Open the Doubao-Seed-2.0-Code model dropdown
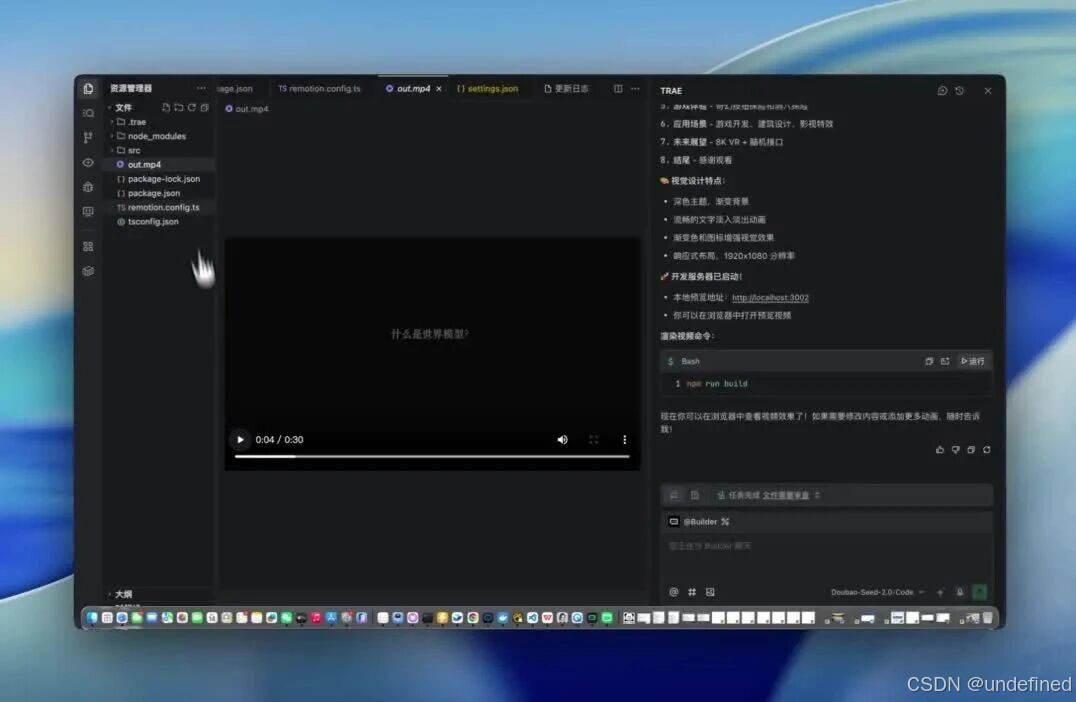The height and width of the screenshot is (702, 1076). 877,592
